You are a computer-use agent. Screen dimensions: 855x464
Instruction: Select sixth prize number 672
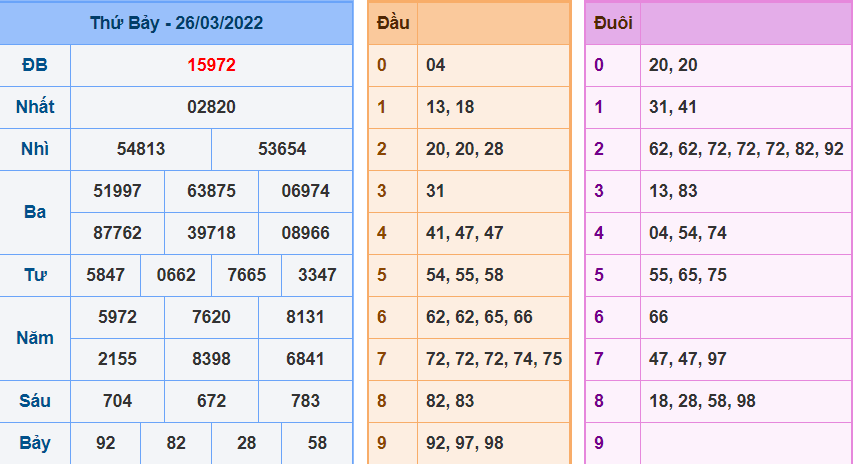tap(212, 401)
